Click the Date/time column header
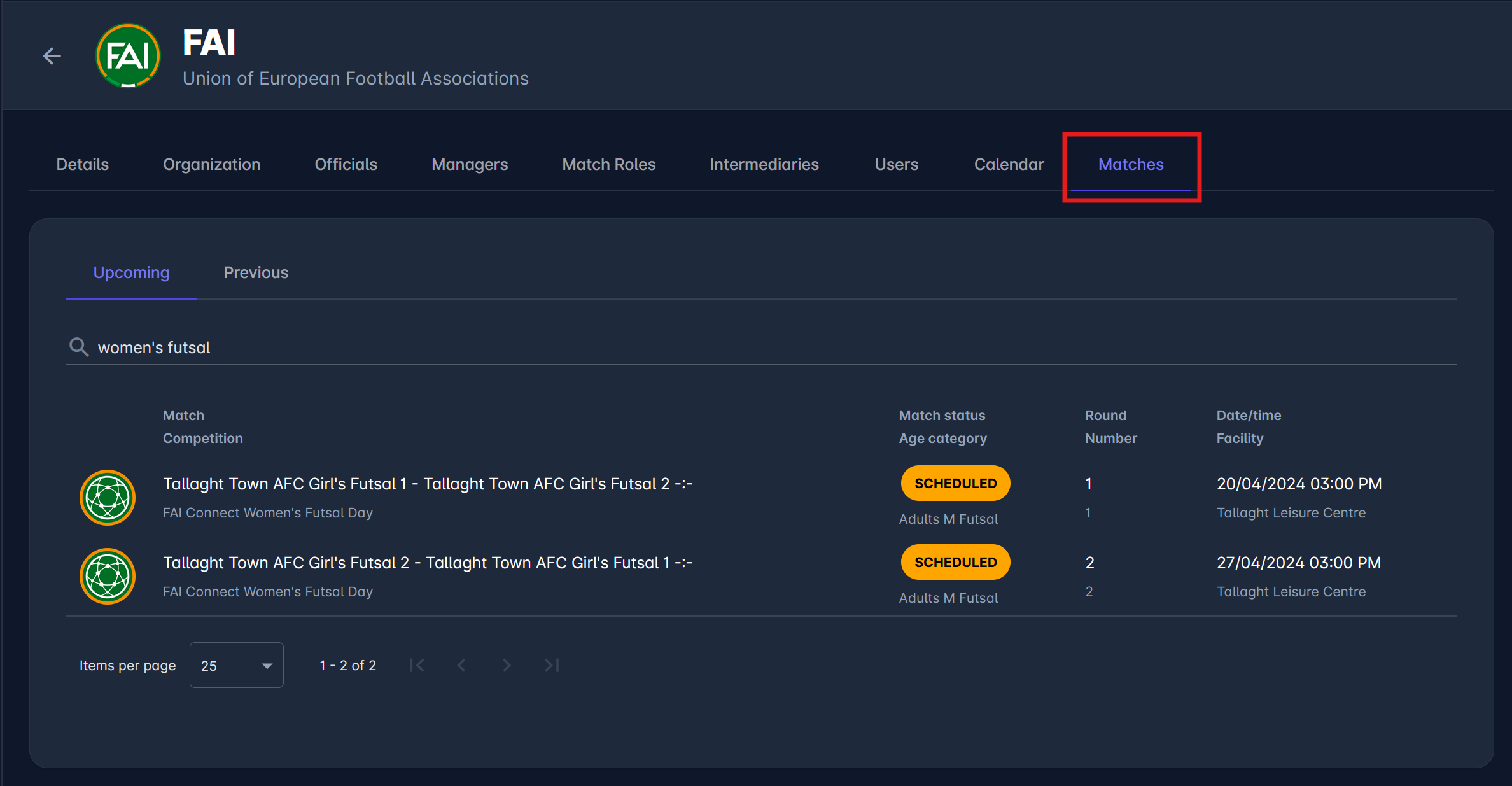 [1249, 416]
